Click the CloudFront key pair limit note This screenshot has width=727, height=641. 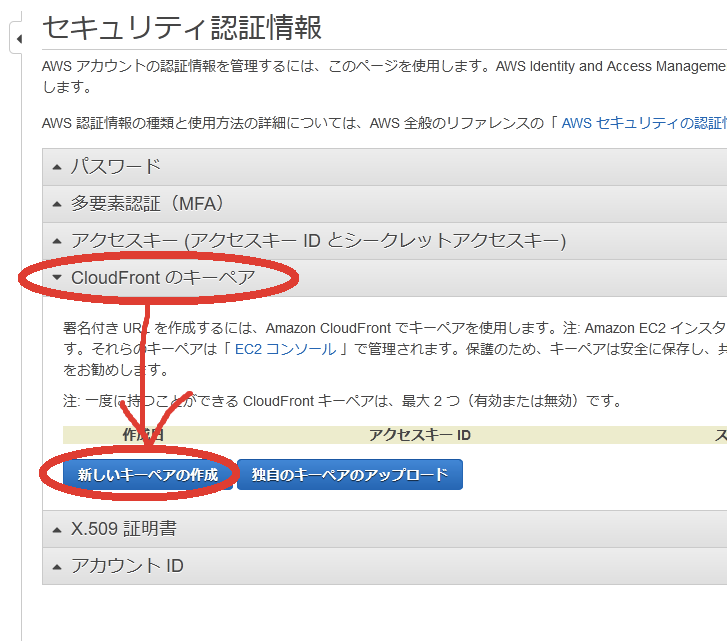(342, 401)
